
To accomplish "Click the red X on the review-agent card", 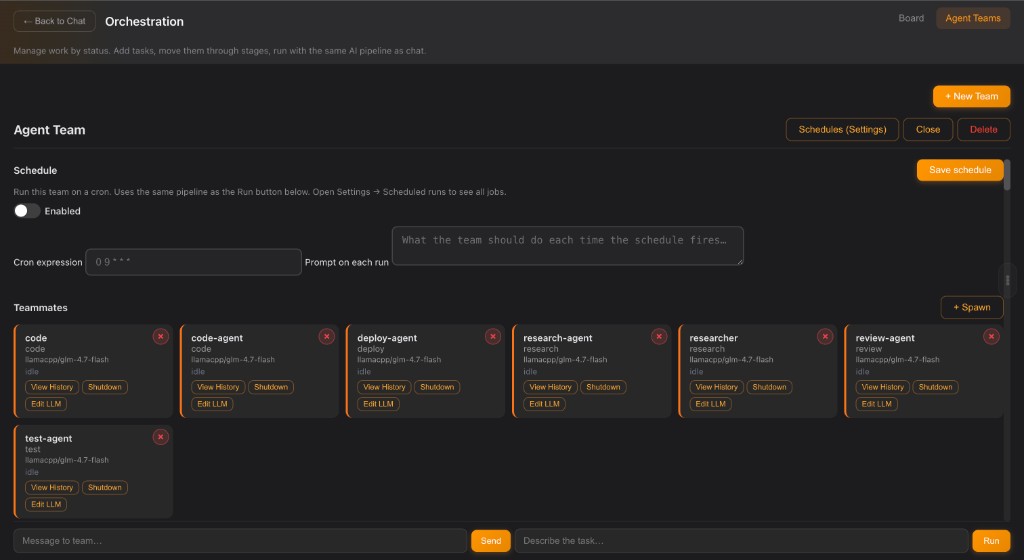I will tap(991, 337).
